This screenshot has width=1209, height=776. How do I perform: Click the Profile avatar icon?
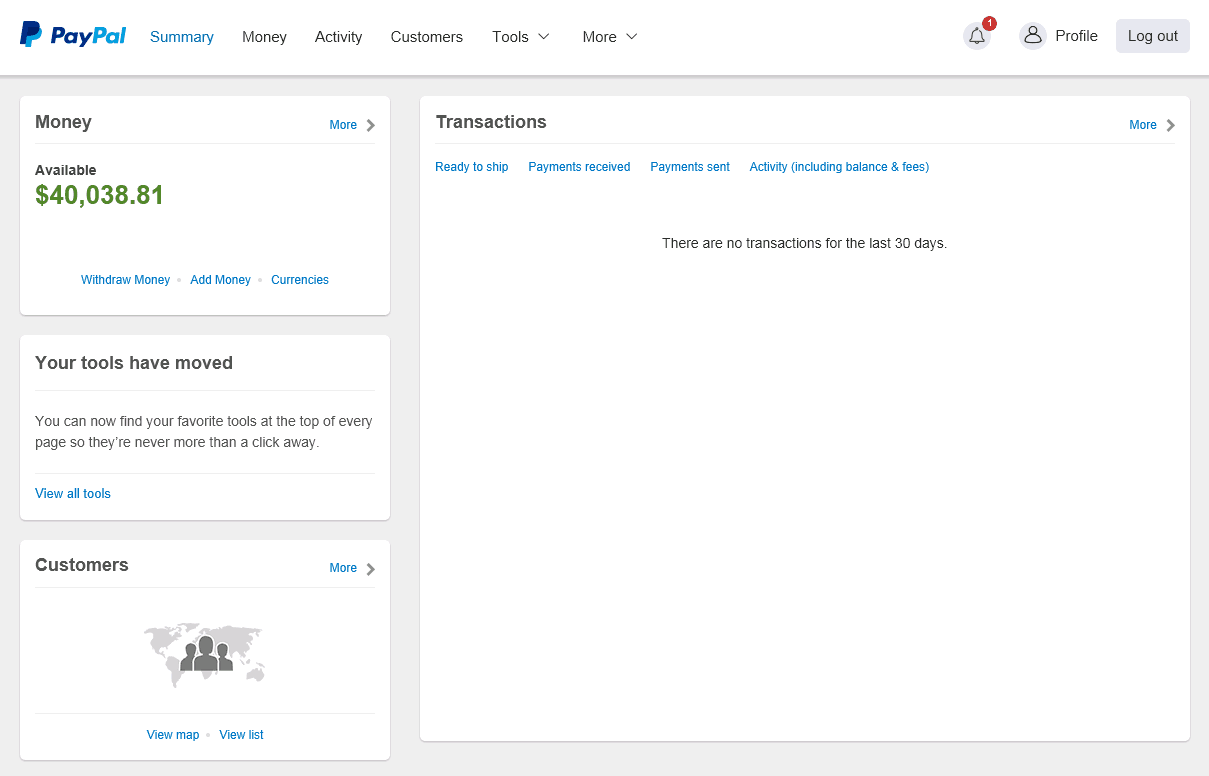tap(1032, 36)
